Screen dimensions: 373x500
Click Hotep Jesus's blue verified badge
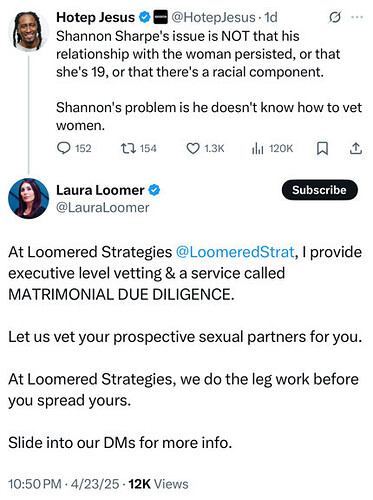click(145, 17)
